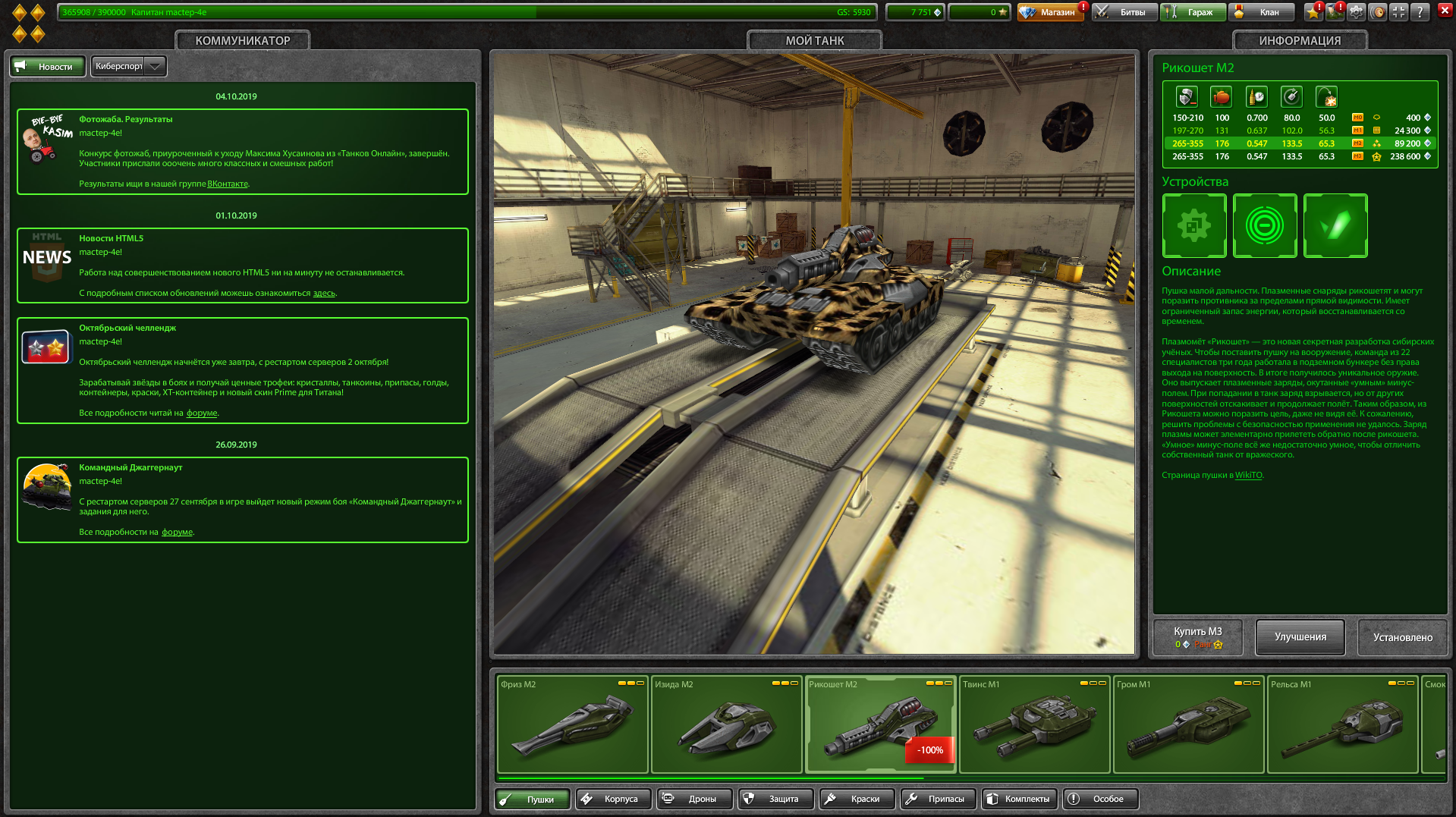Image resolution: width=1456 pixels, height=817 pixels.
Task: Toggle fullscreen mode icon
Action: point(1399,12)
